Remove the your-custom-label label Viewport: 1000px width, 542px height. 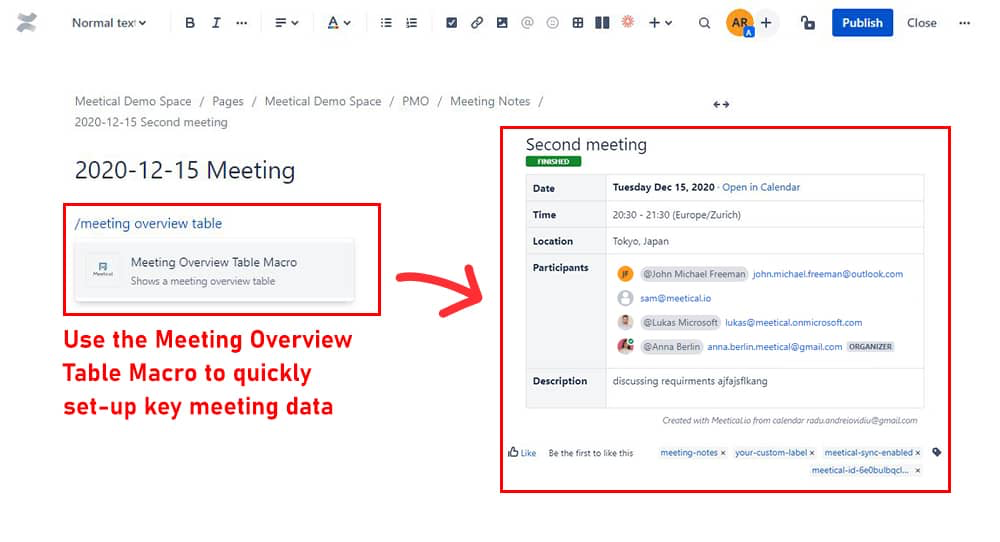[812, 453]
